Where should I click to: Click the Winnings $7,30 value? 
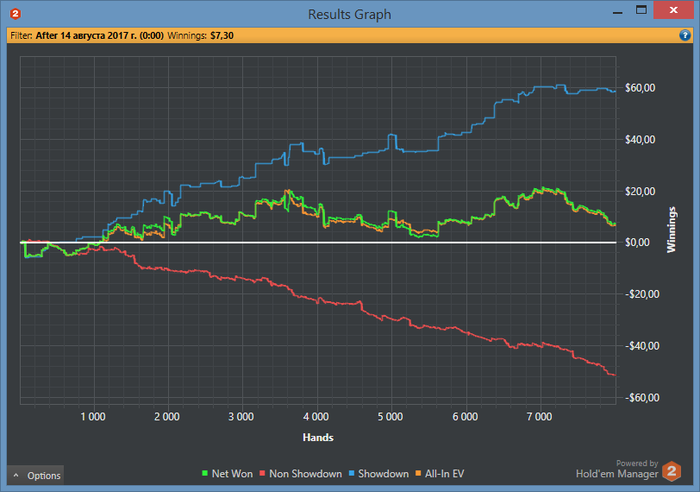tap(222, 36)
